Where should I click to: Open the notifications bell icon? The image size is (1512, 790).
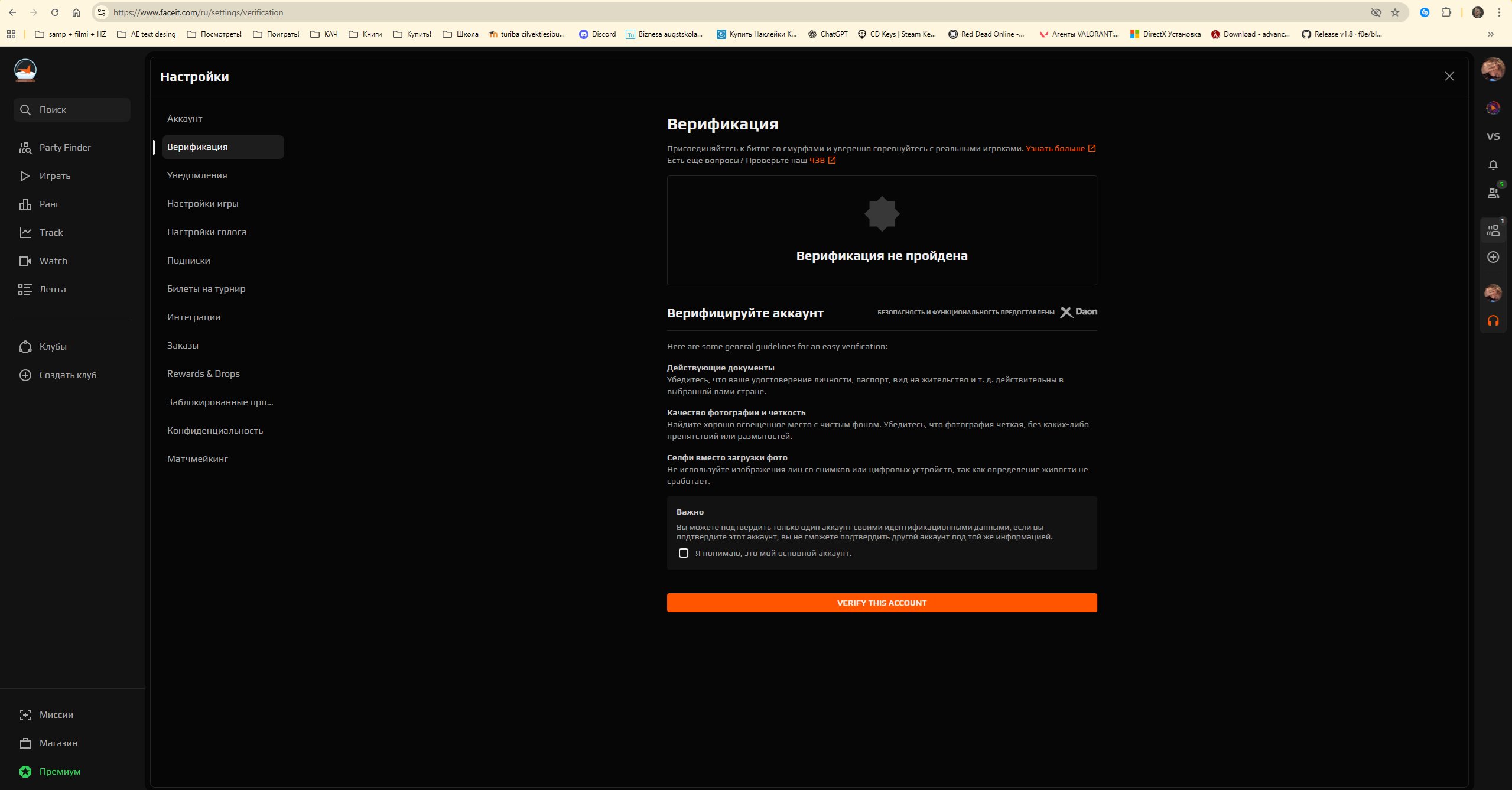click(x=1493, y=165)
